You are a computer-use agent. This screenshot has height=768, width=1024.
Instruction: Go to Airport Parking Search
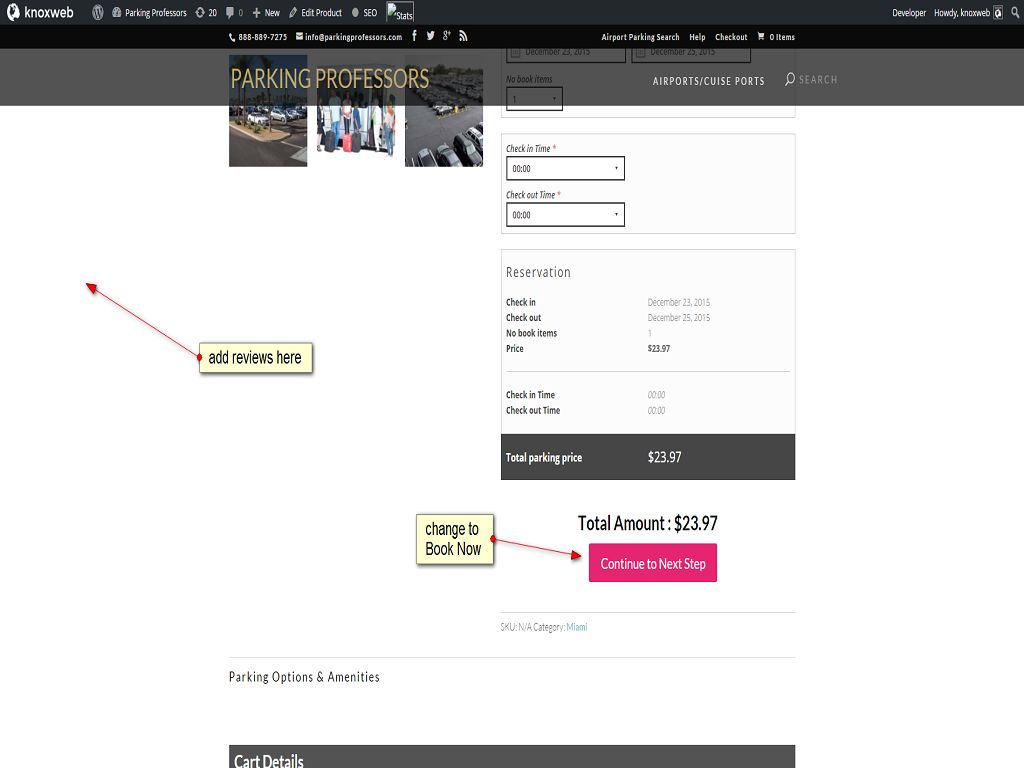click(x=640, y=37)
